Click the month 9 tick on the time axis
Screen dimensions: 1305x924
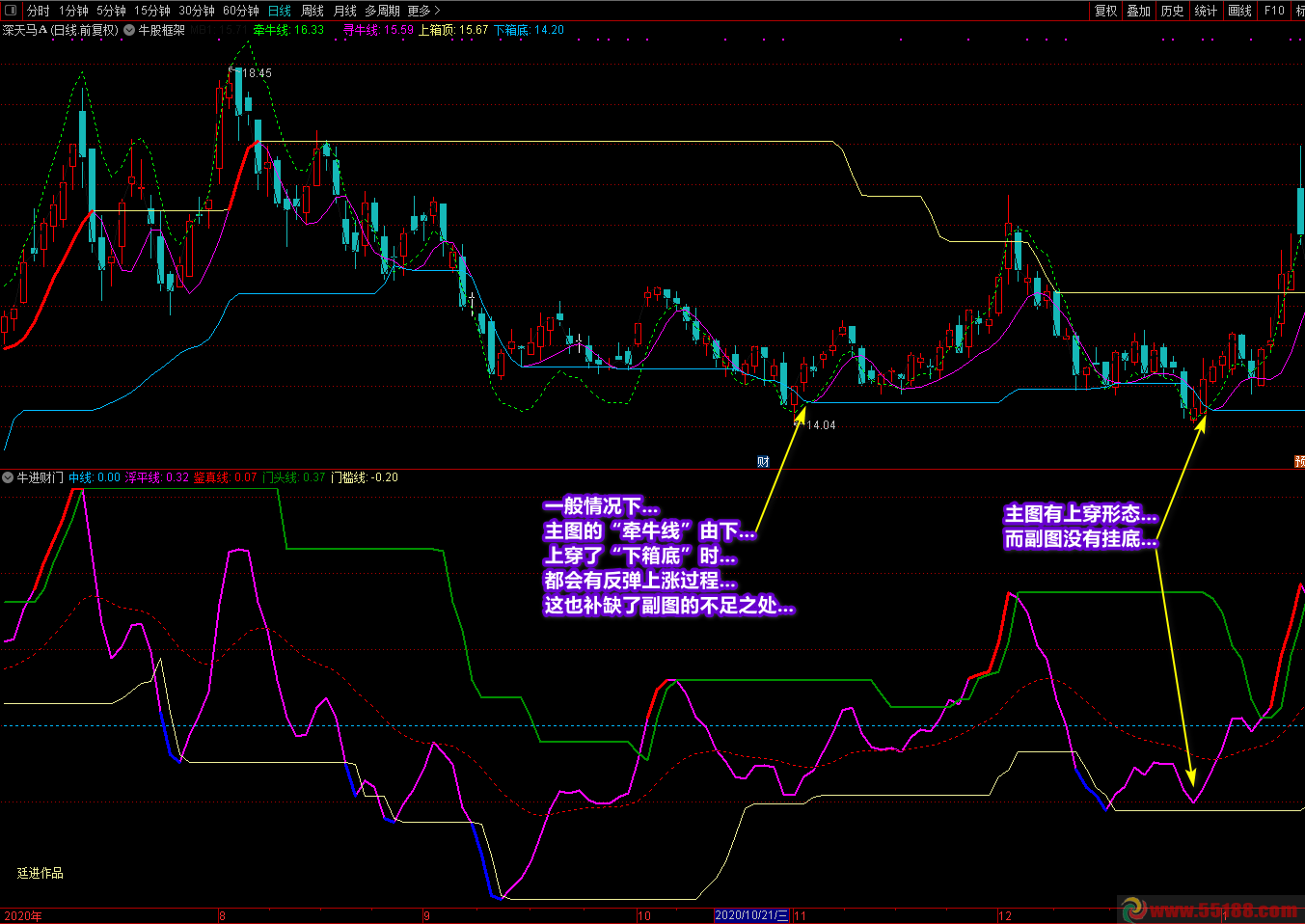[426, 915]
